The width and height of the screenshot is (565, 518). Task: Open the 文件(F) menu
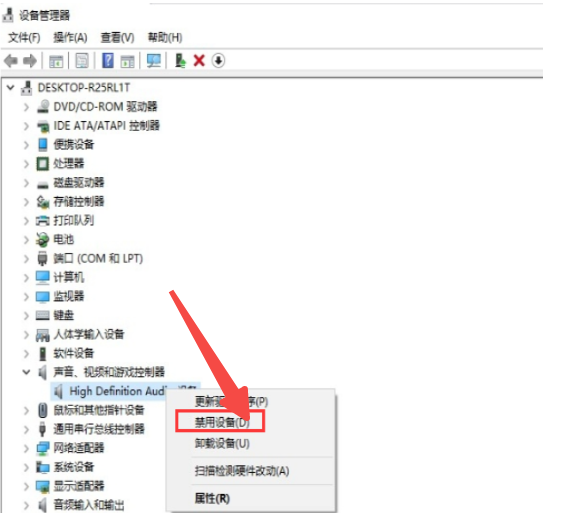[x=24, y=37]
